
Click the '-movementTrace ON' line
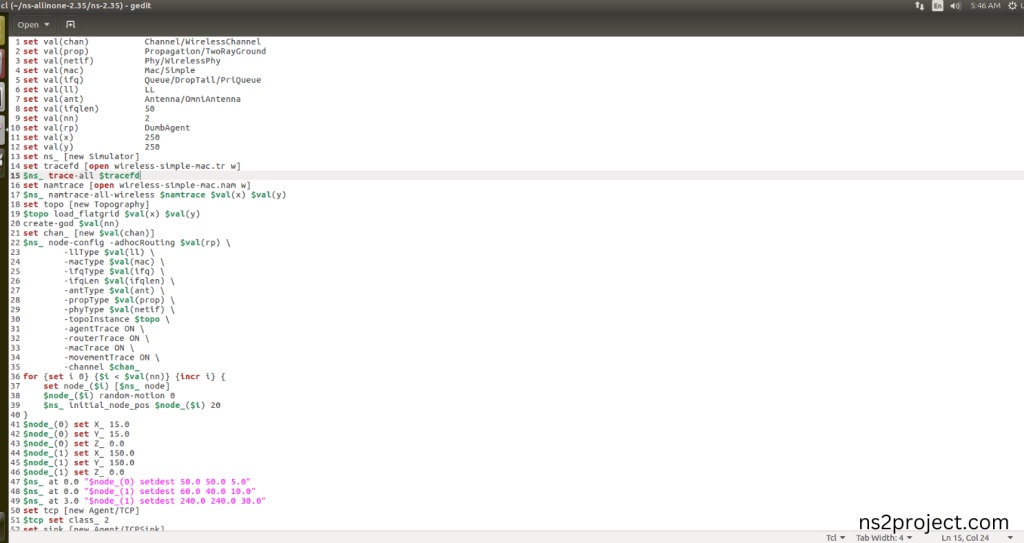coord(112,357)
